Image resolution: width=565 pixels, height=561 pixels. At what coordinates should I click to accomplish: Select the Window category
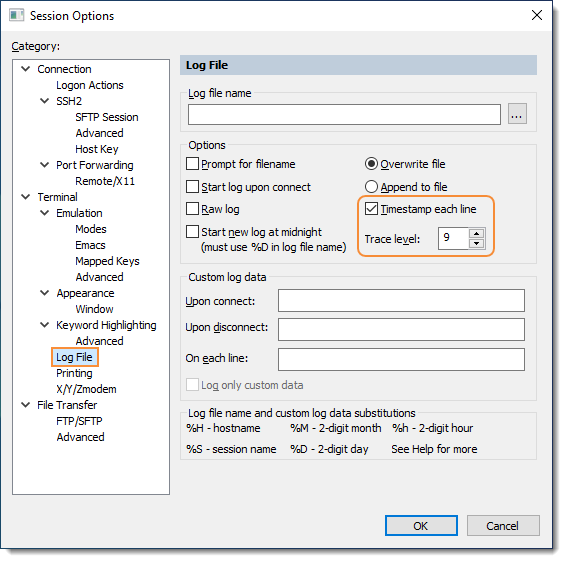pos(94,309)
